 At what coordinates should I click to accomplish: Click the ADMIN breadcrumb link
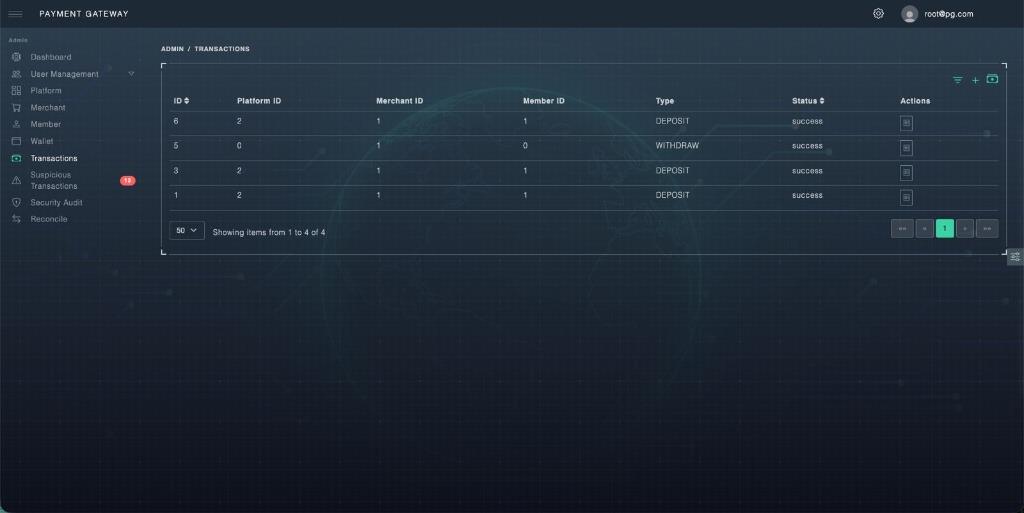pyautogui.click(x=171, y=49)
